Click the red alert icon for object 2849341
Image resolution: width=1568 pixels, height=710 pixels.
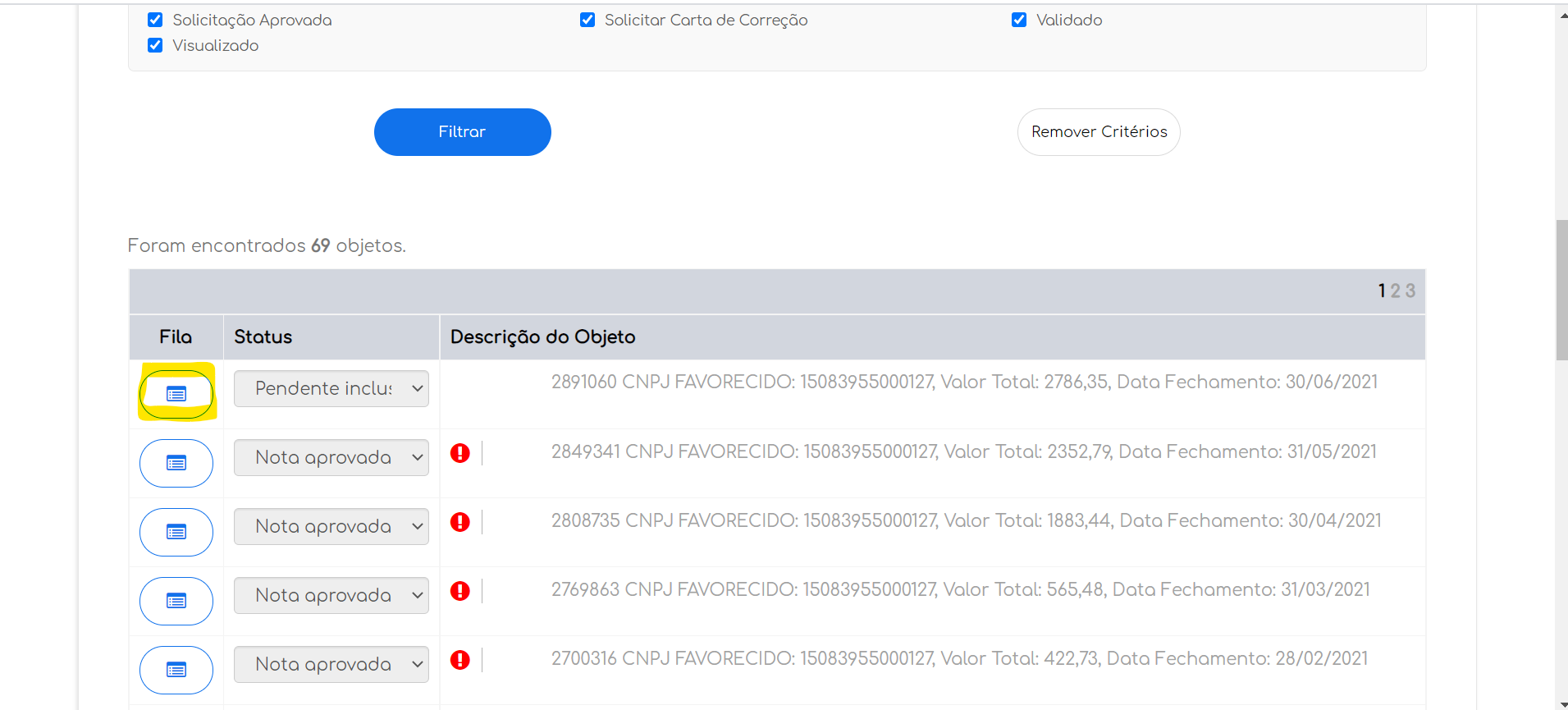(460, 453)
